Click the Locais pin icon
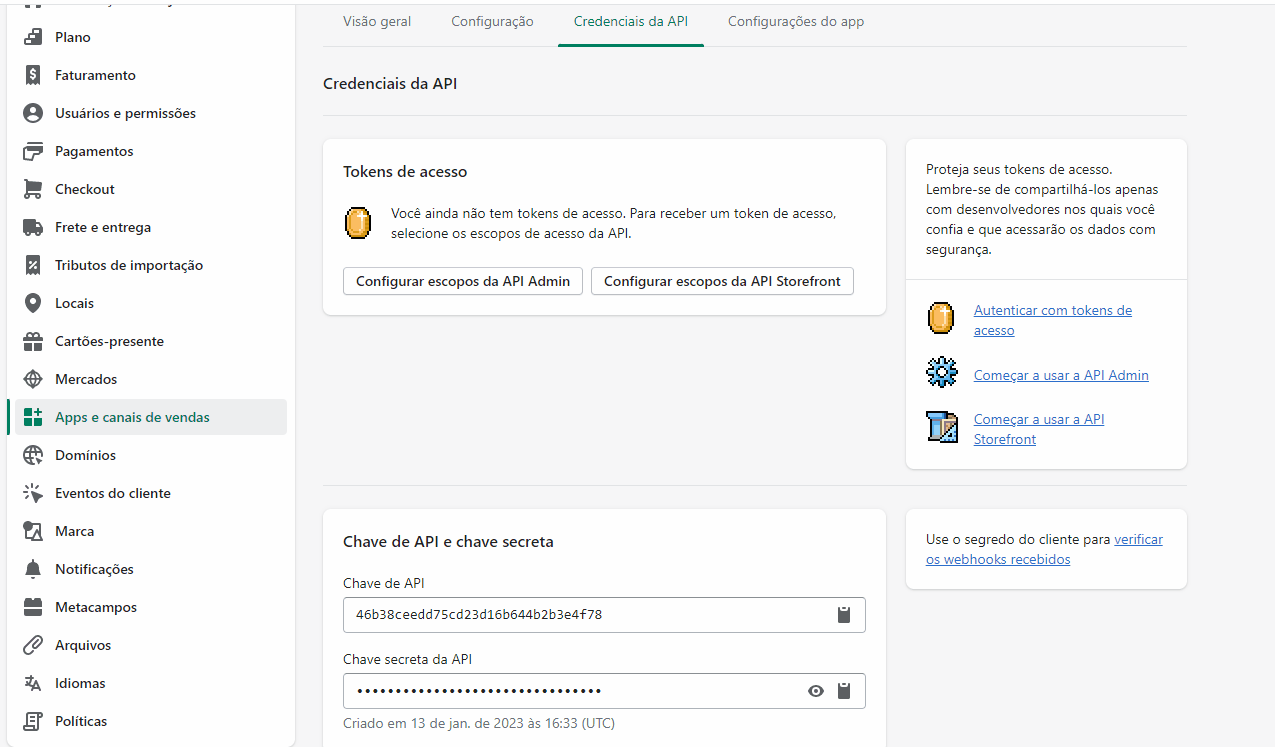The width and height of the screenshot is (1275, 747). pyautogui.click(x=33, y=303)
